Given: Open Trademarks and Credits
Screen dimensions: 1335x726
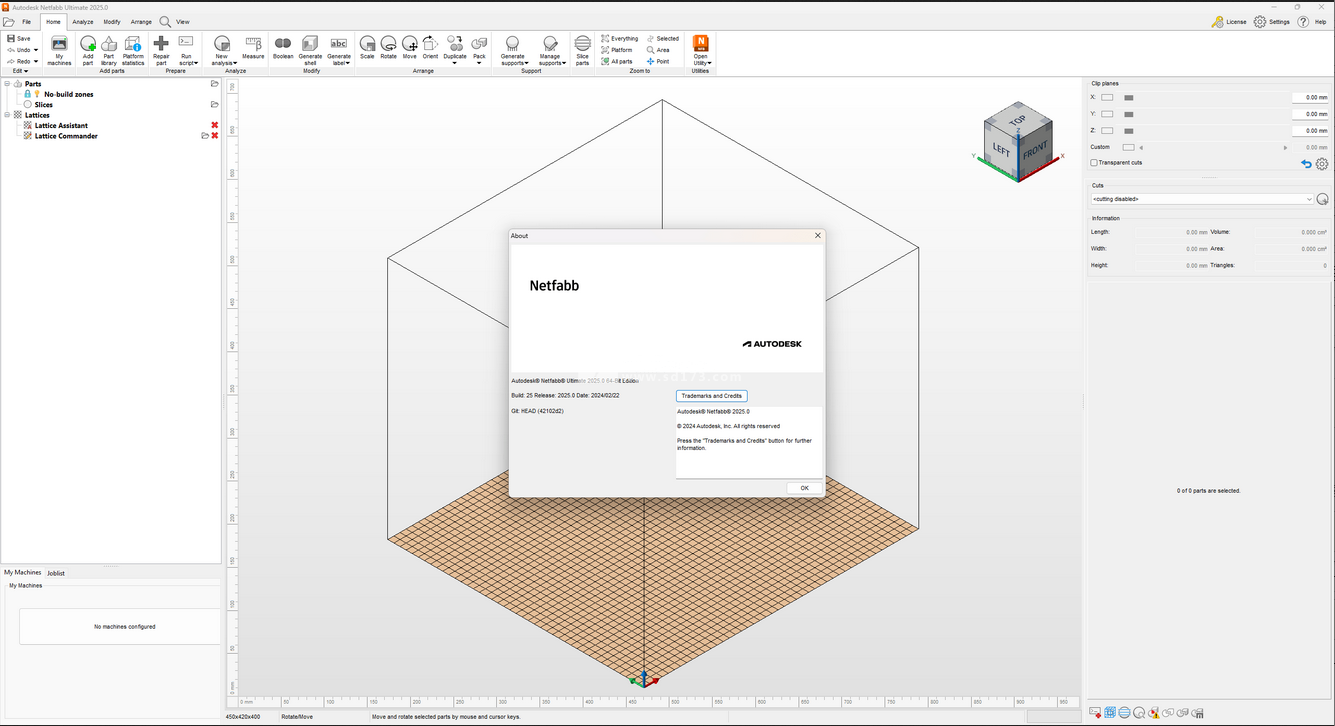Looking at the screenshot, I should (712, 396).
